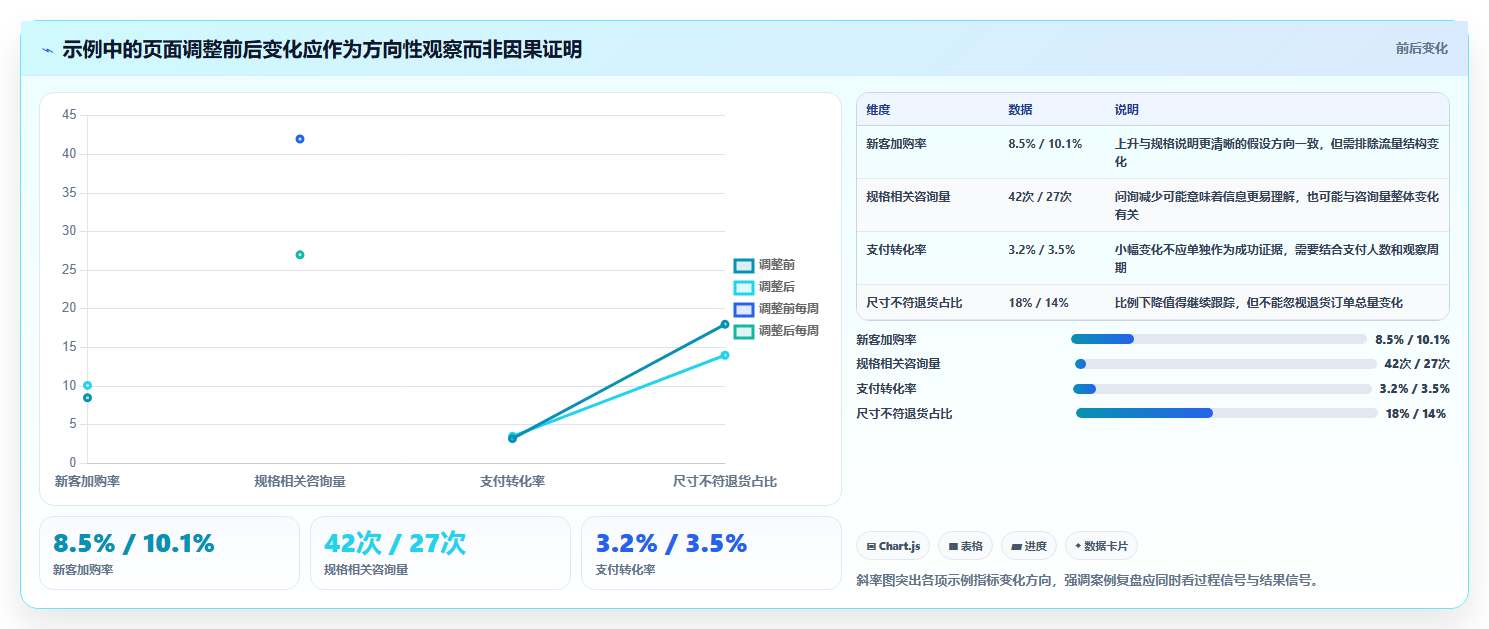Click the explanation beginning 比例下降值得继续跟踪
The image size is (1489, 629).
click(x=1259, y=303)
